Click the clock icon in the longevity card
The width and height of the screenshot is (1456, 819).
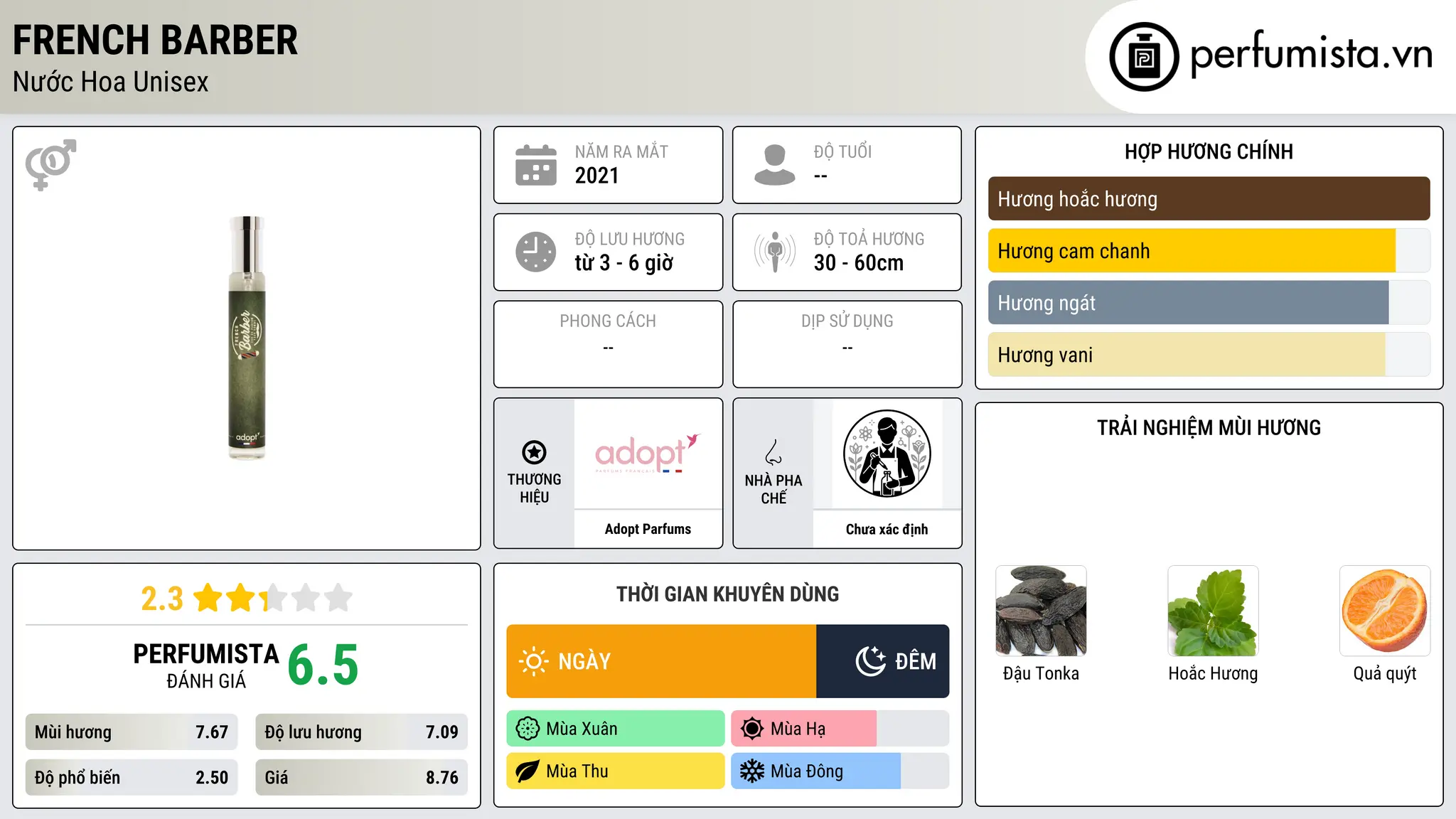(536, 252)
